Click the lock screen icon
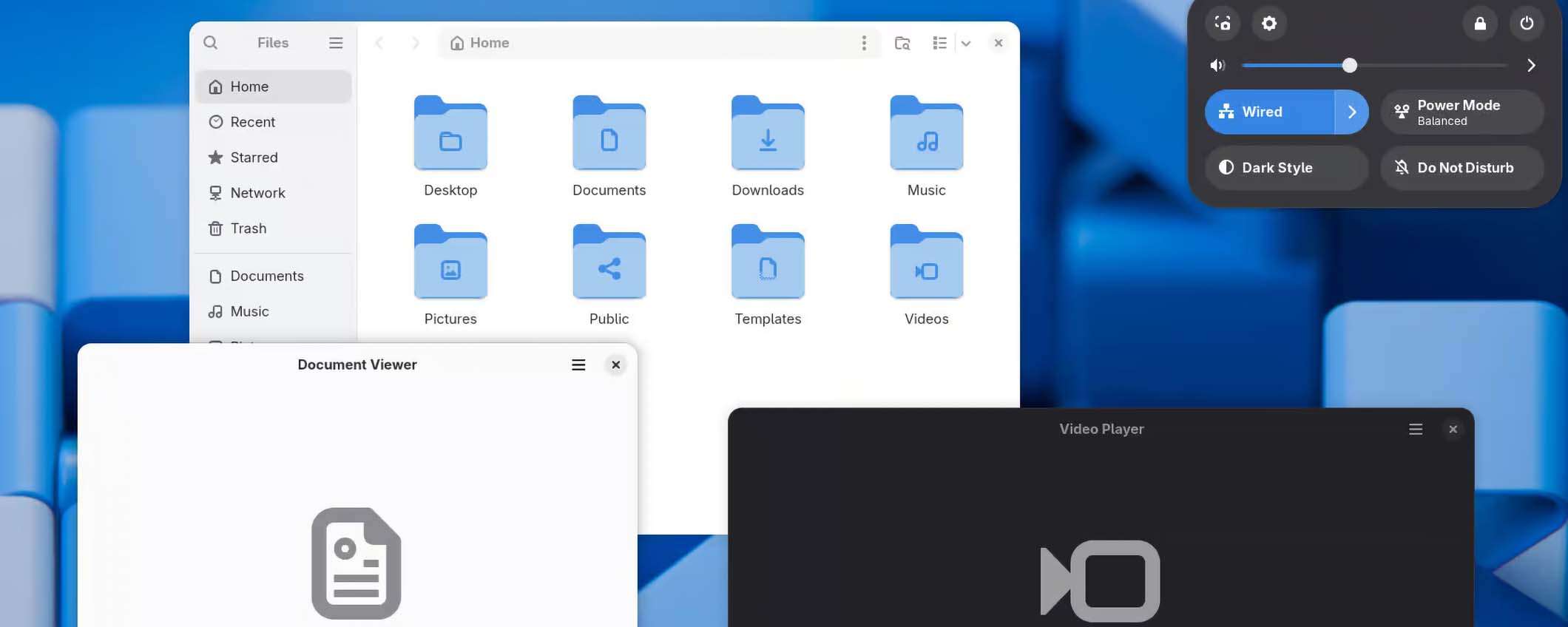 (1480, 24)
